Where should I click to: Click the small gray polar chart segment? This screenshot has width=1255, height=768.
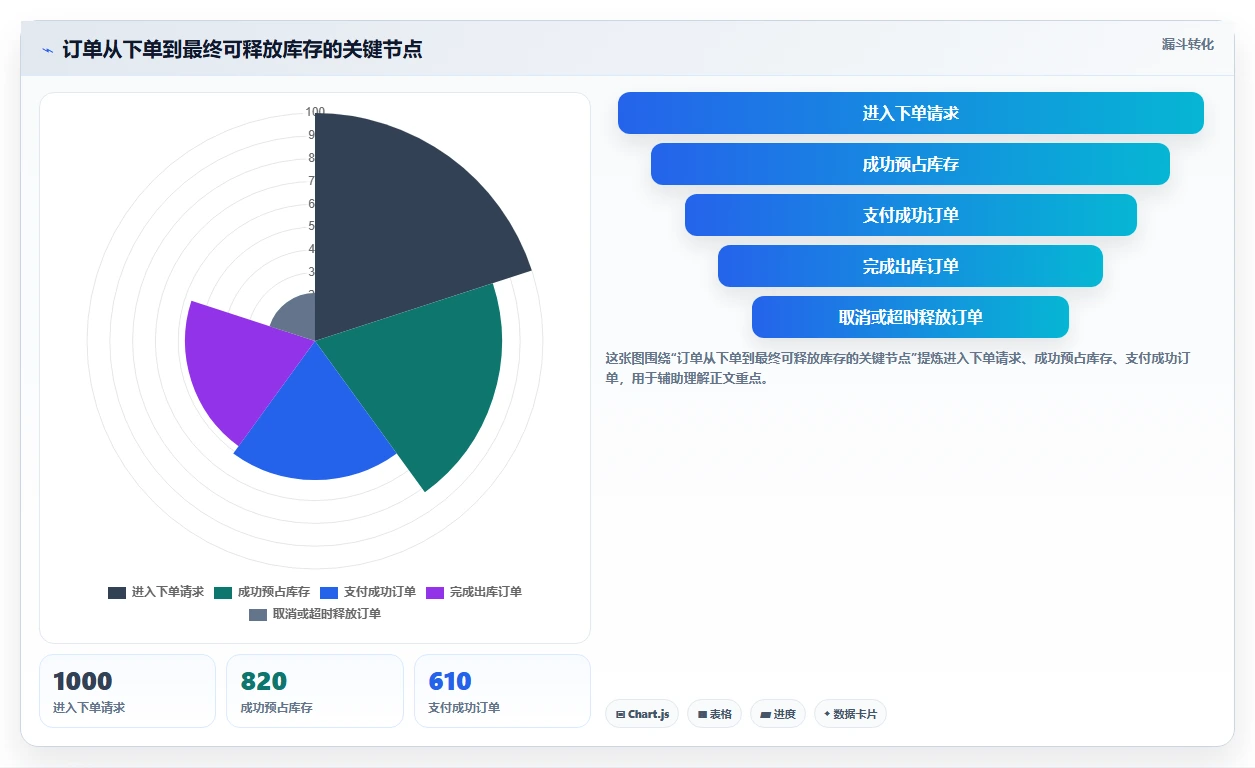pyautogui.click(x=297, y=318)
